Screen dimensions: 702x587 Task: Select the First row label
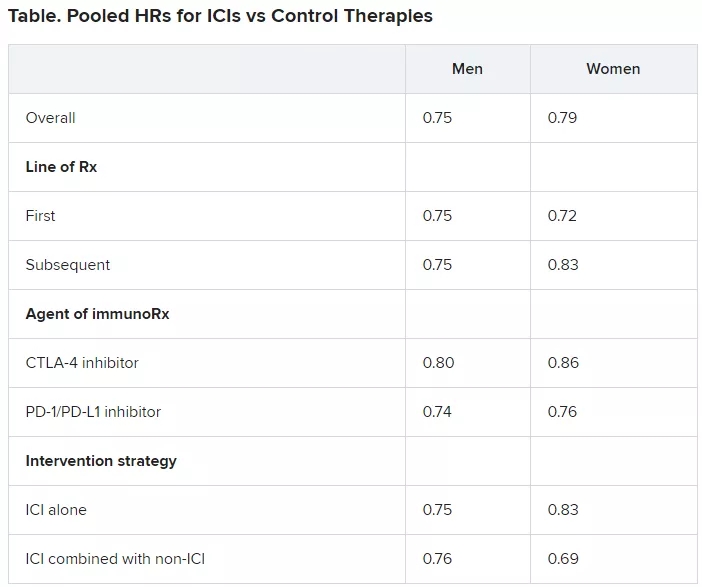(41, 216)
